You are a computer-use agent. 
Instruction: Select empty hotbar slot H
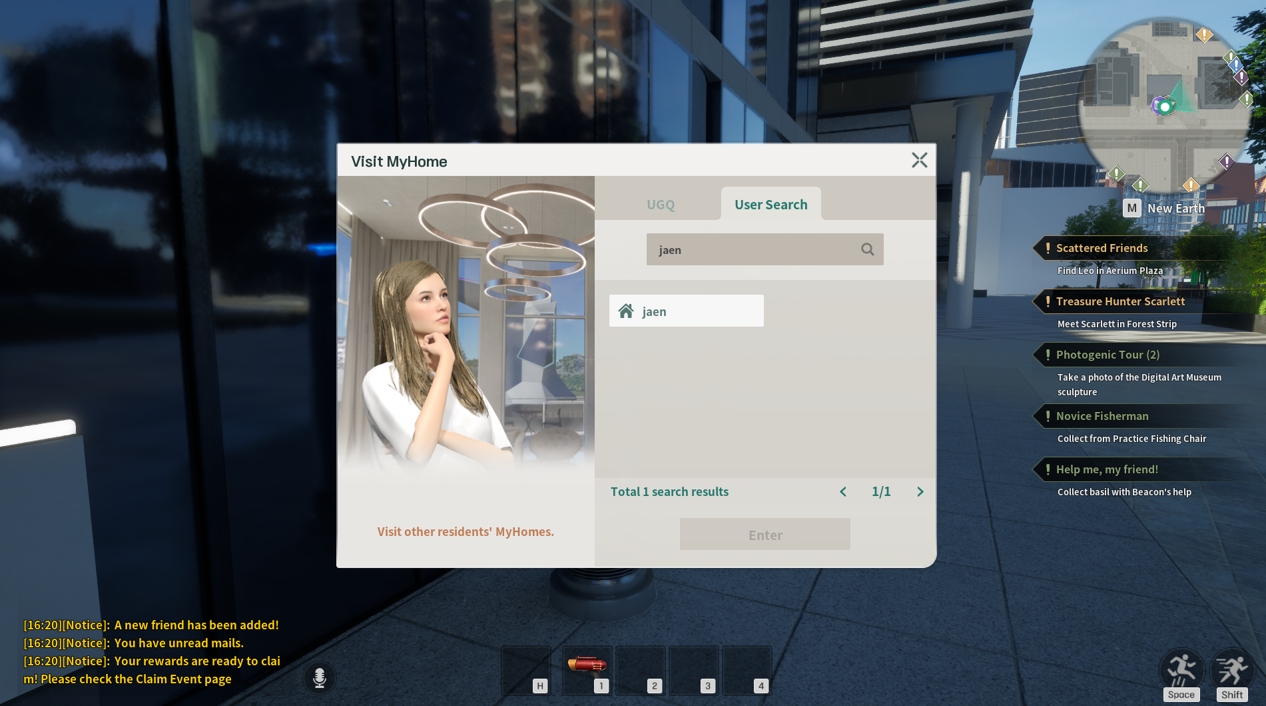[526, 669]
